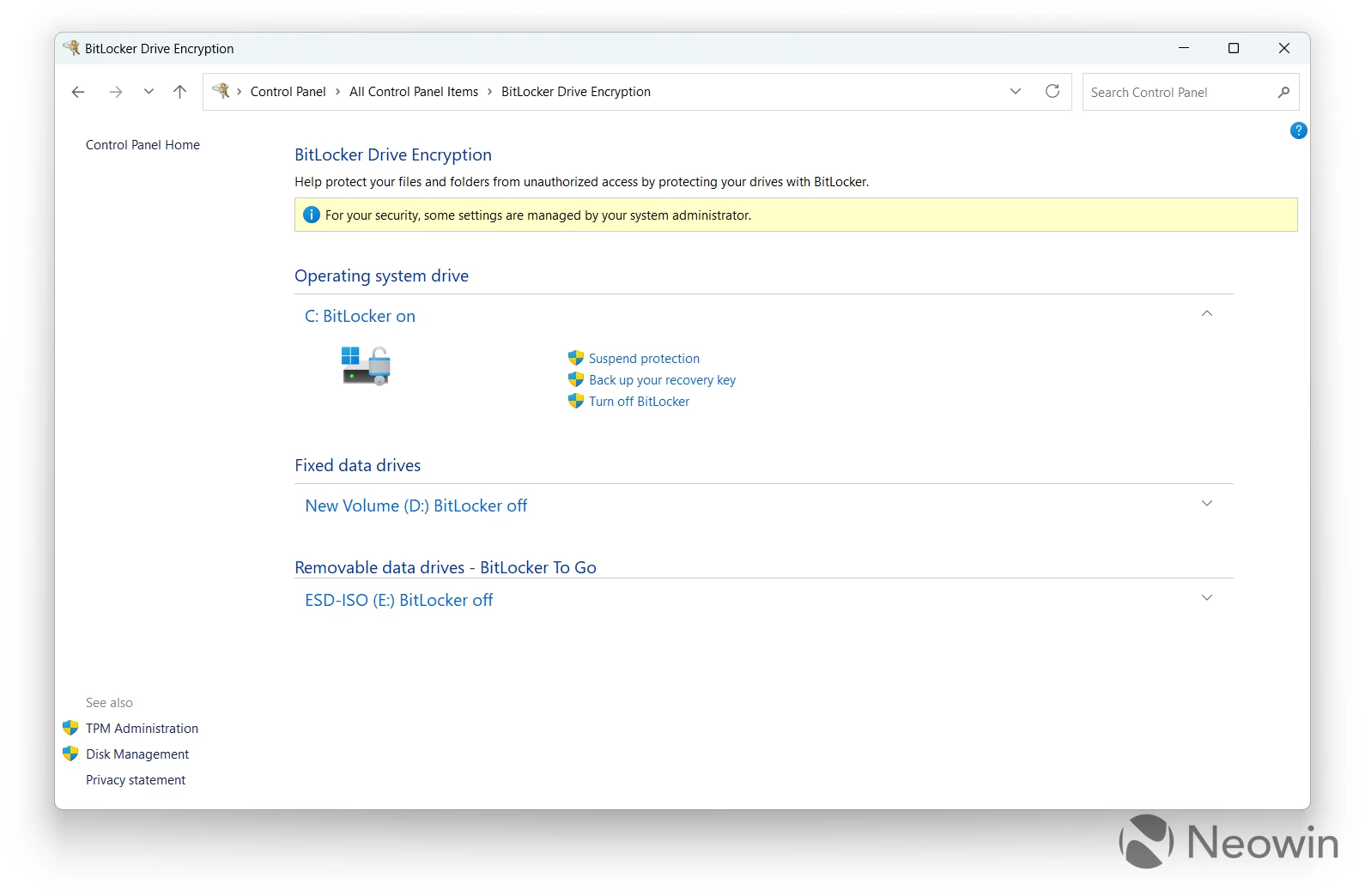The image size is (1365, 896).
Task: Open the recent locations dropdown
Action: pyautogui.click(x=149, y=92)
